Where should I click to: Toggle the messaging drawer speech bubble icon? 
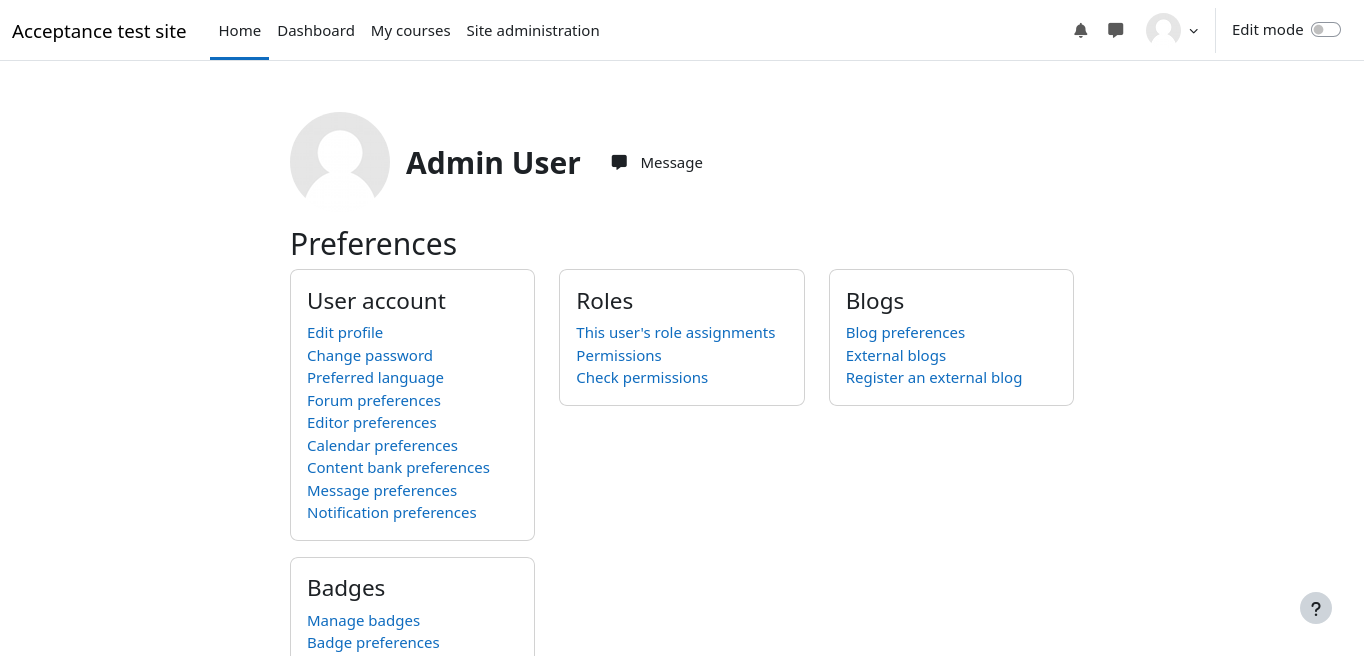(1115, 30)
